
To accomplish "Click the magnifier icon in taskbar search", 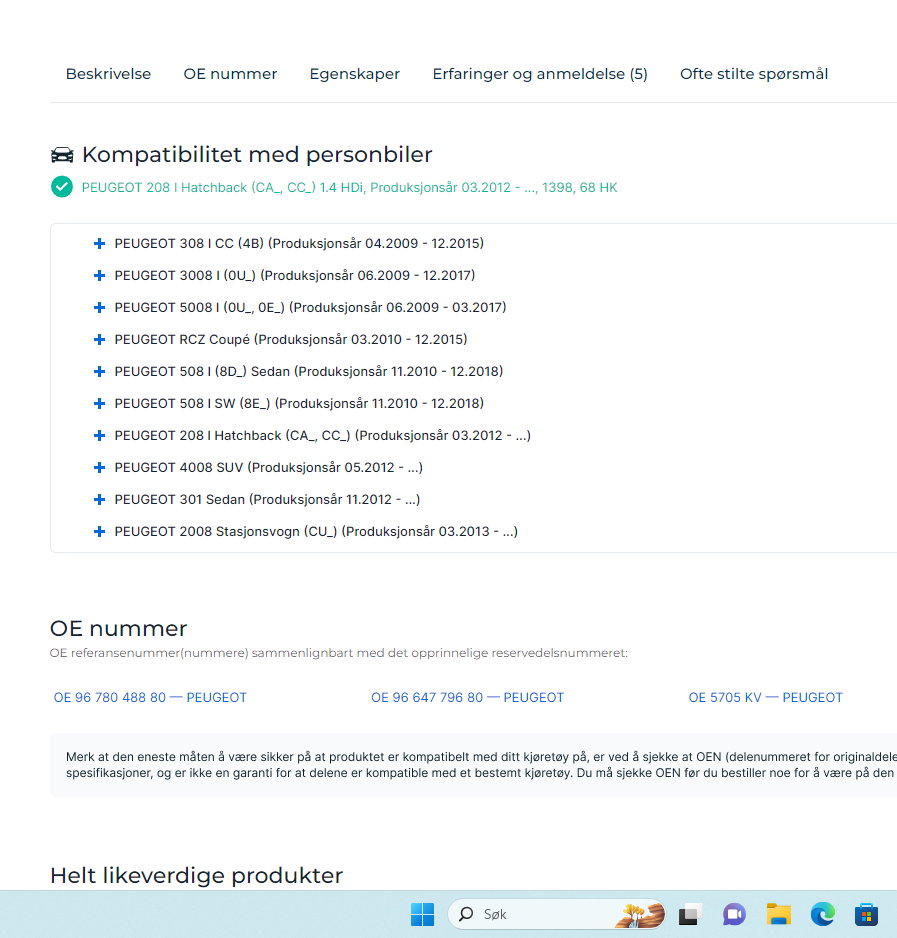I will pos(466,913).
